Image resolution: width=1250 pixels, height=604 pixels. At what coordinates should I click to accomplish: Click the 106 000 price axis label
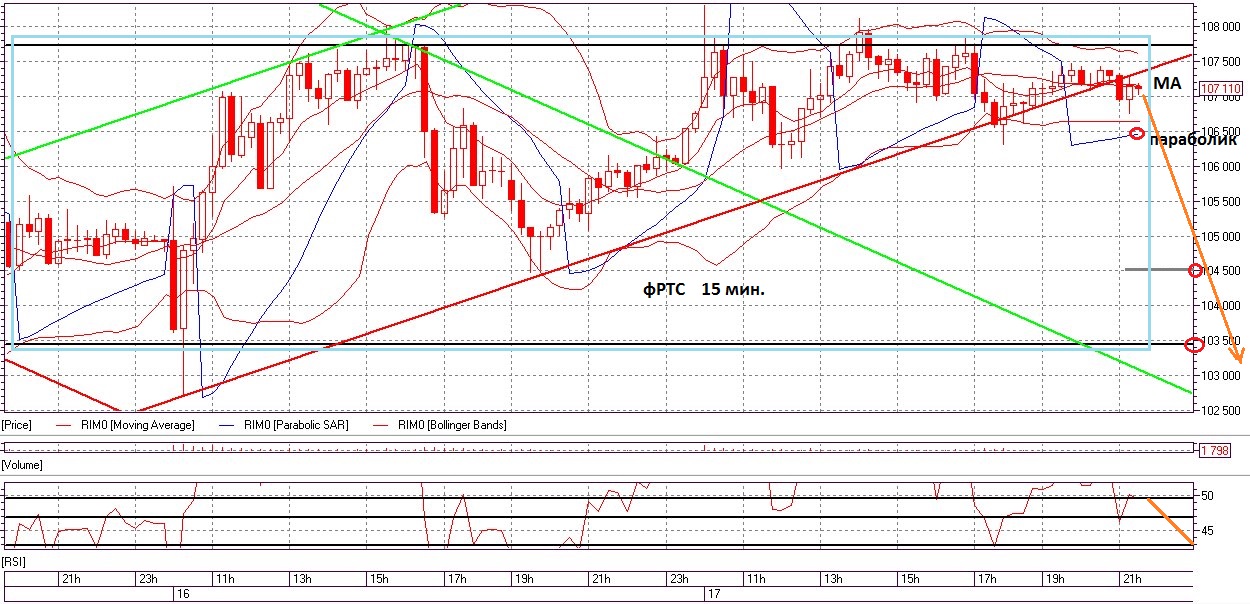coord(1222,167)
